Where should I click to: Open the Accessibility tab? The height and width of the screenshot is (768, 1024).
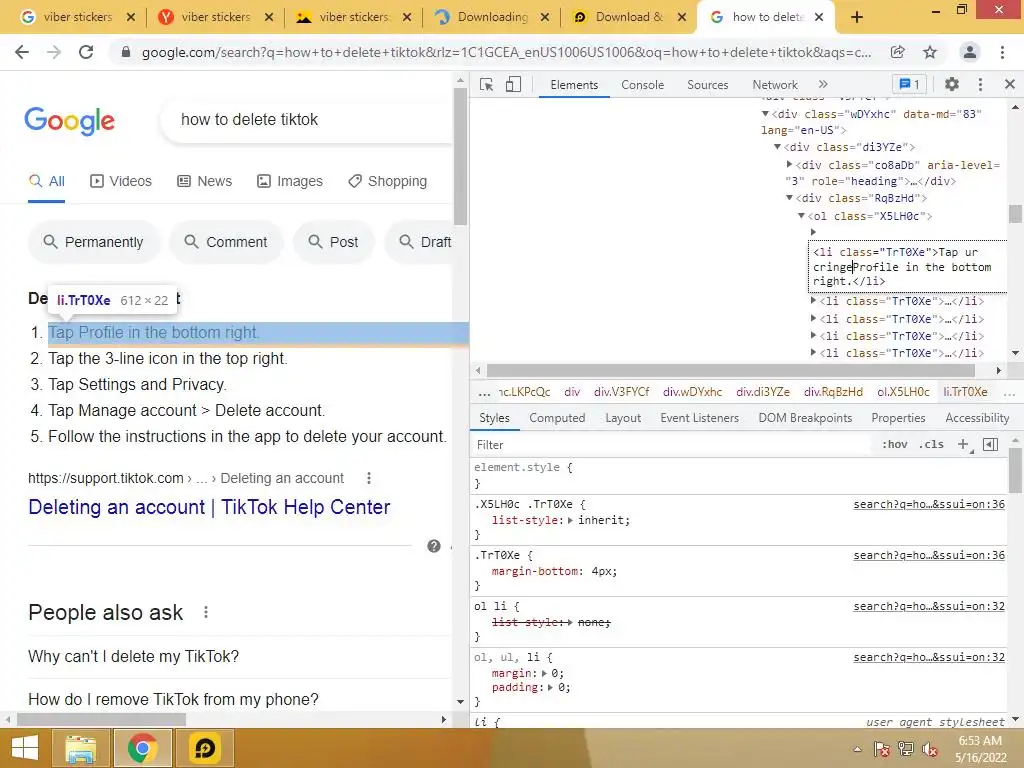click(x=977, y=418)
